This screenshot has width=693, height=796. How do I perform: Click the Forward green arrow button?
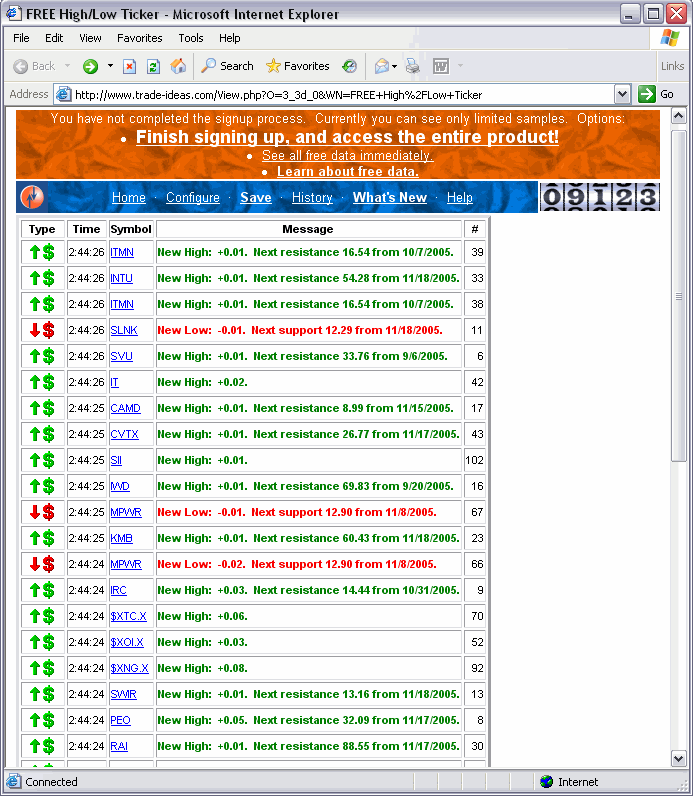click(x=90, y=66)
